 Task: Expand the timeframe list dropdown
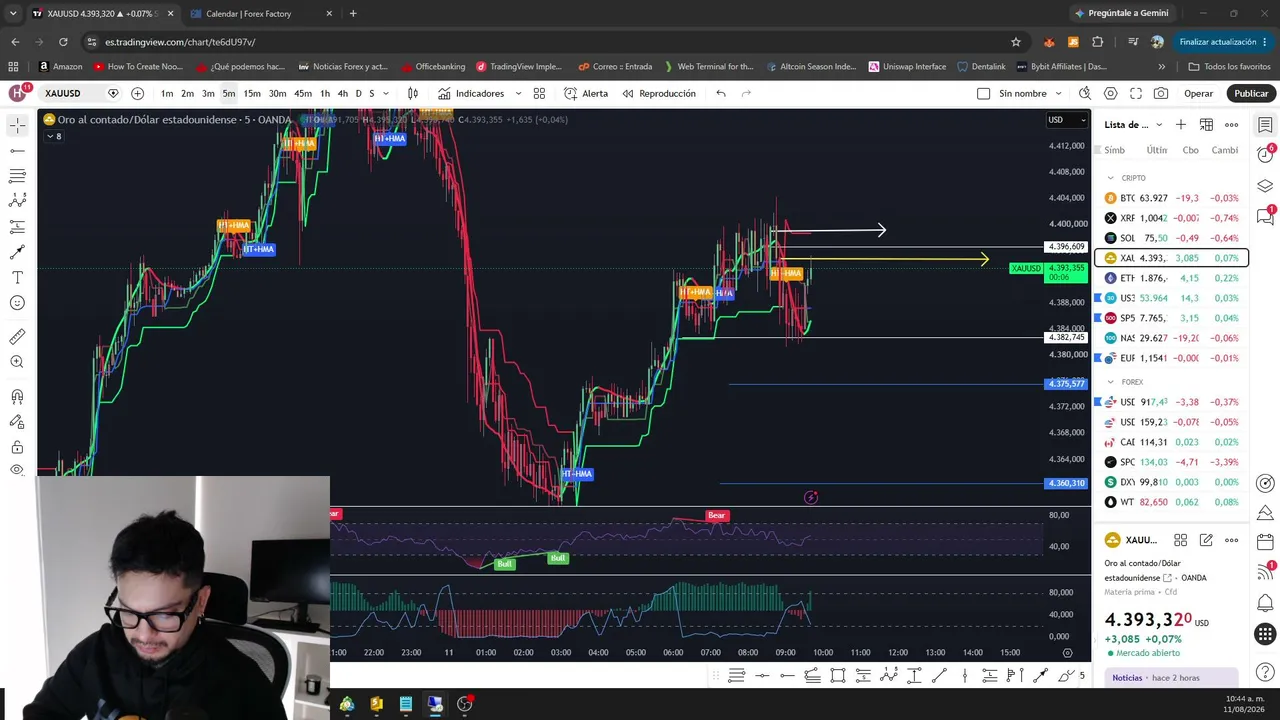pyautogui.click(x=386, y=93)
